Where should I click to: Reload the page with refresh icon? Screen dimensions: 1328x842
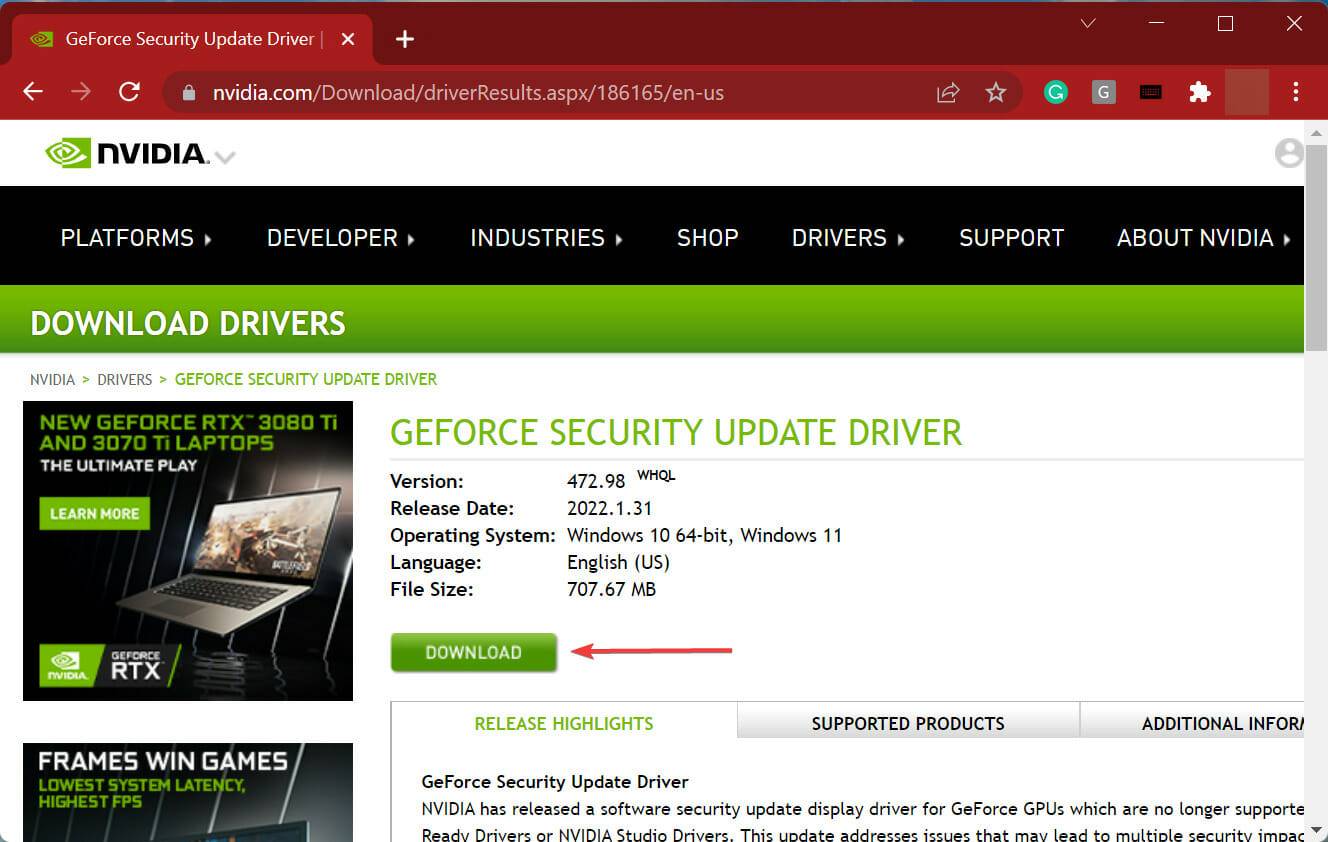129,92
